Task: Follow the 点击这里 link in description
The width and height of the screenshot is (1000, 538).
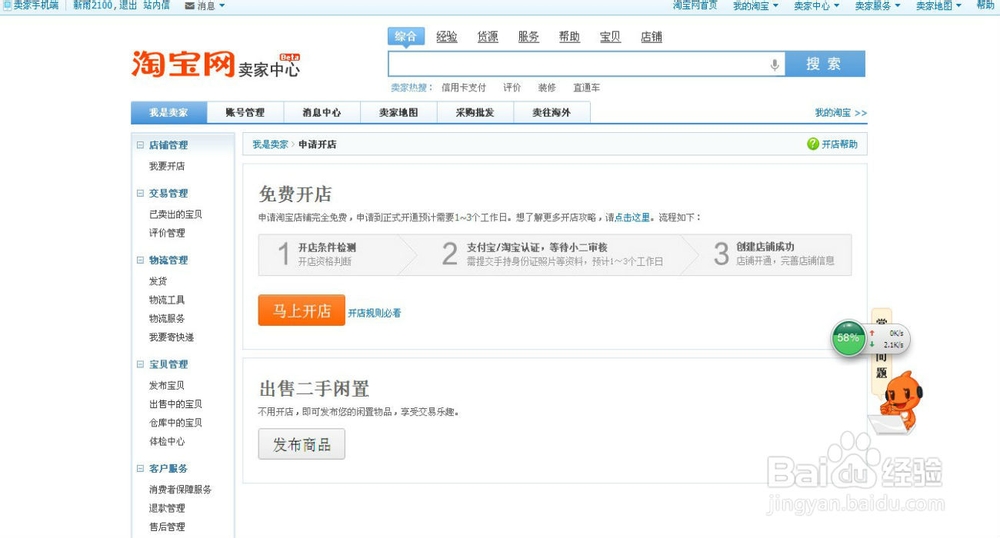Action: [632, 217]
